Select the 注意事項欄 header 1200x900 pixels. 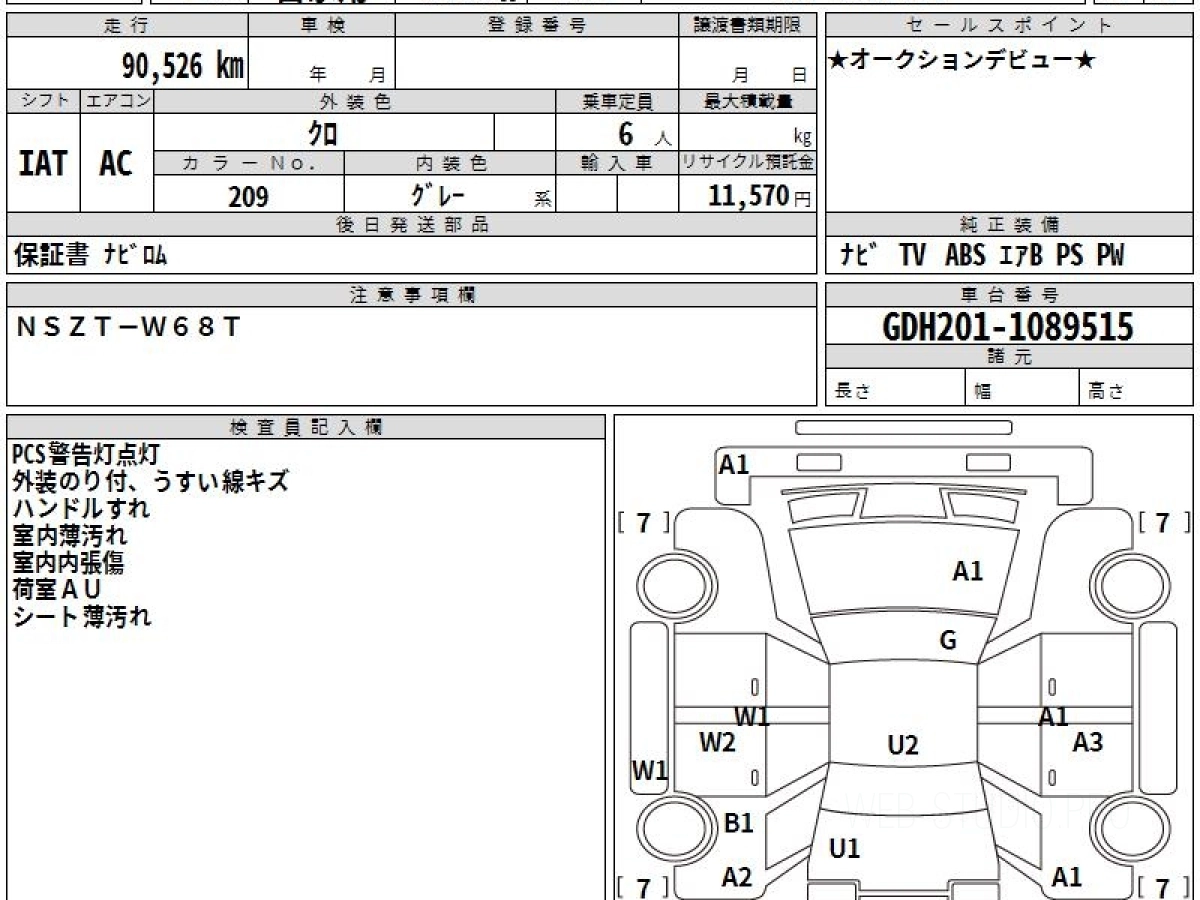click(412, 295)
